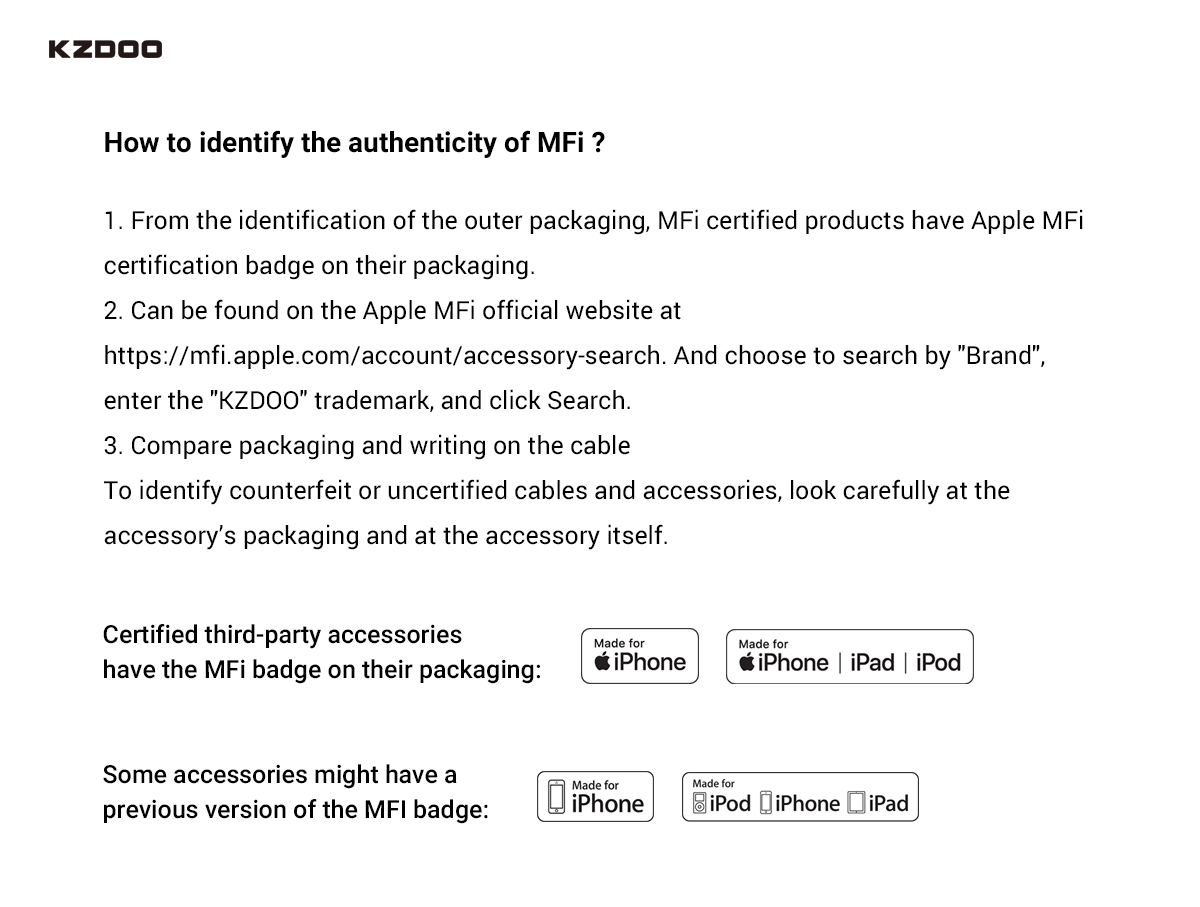Click step 3 'Compare packaging and writing' line
Viewport: 1200px width, 907px height.
367,446
